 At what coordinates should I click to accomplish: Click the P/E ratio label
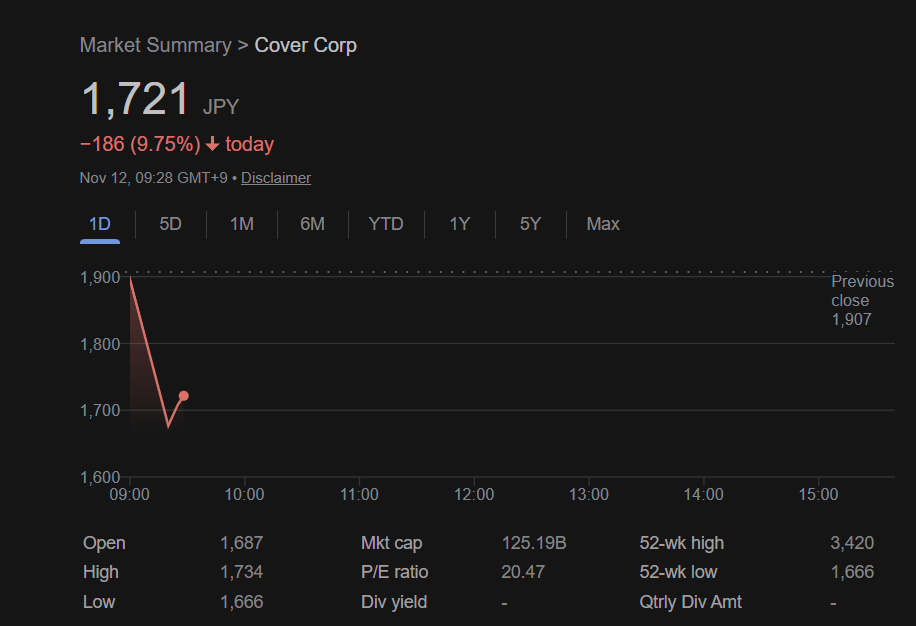[x=394, y=572]
